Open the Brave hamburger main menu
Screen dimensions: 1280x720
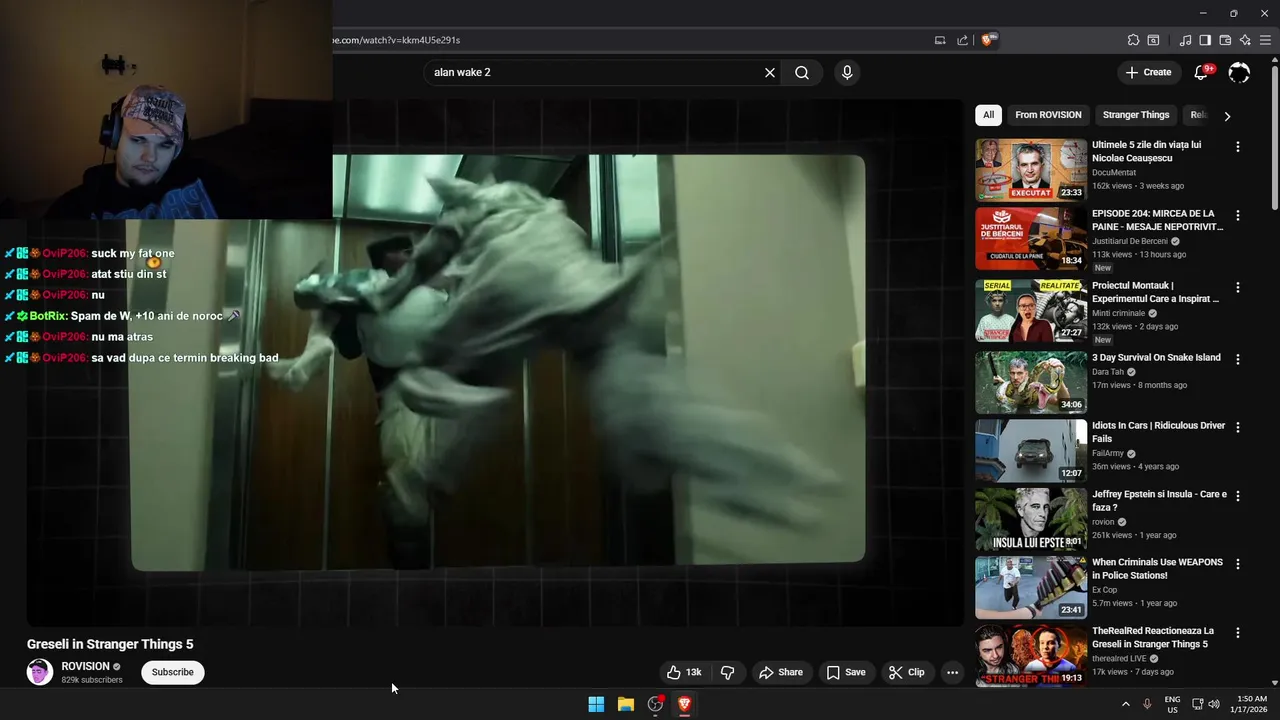(x=1265, y=40)
